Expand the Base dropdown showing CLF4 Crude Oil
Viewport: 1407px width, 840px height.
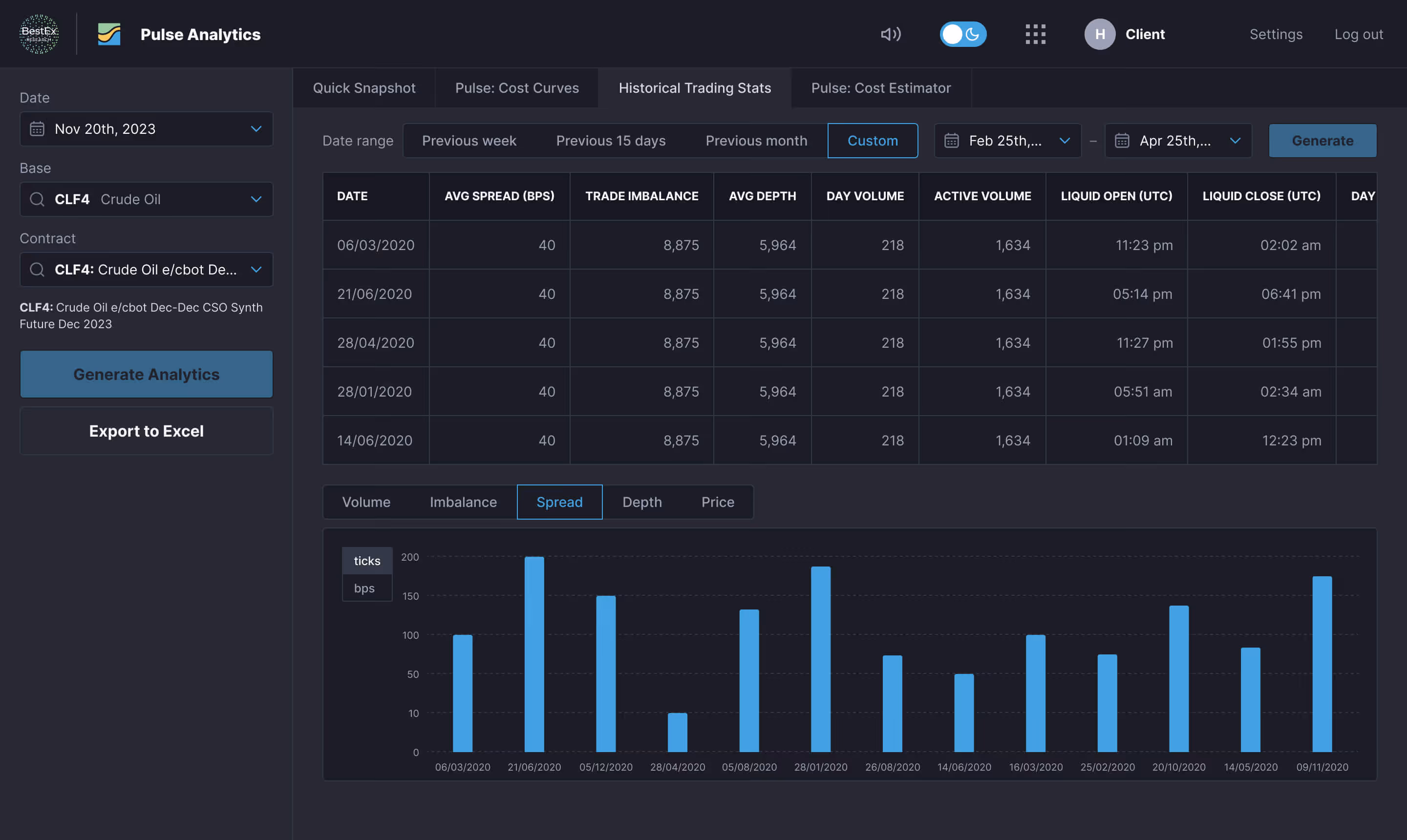[256, 199]
